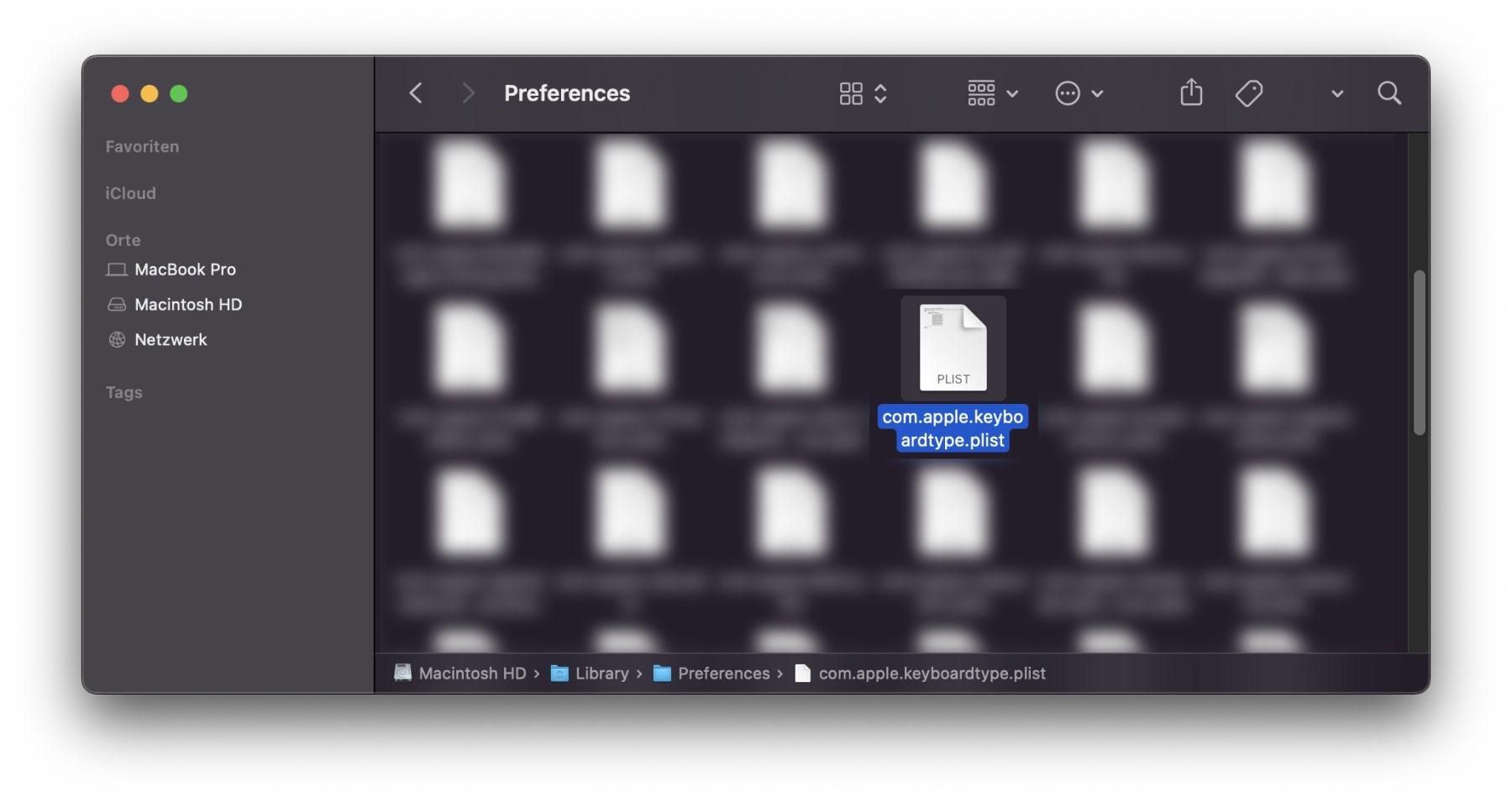This screenshot has width=1512, height=802.
Task: Click the Preferences window title
Action: pyautogui.click(x=567, y=93)
